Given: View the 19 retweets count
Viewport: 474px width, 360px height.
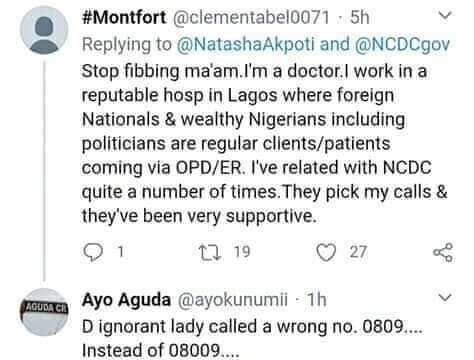Looking at the screenshot, I should pos(242,252).
